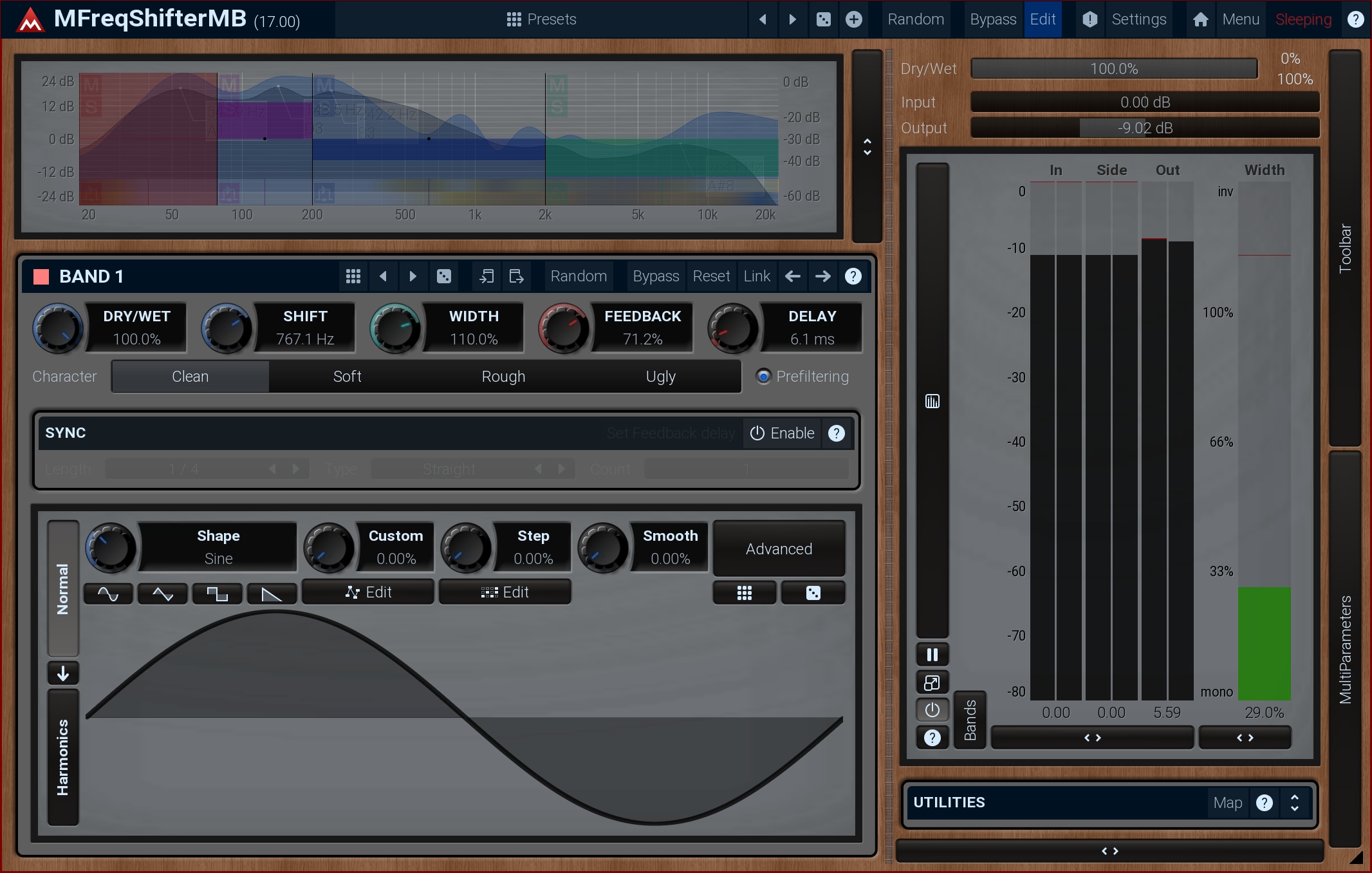Toggle the meter power button
This screenshot has height=873, width=1372.
click(932, 710)
